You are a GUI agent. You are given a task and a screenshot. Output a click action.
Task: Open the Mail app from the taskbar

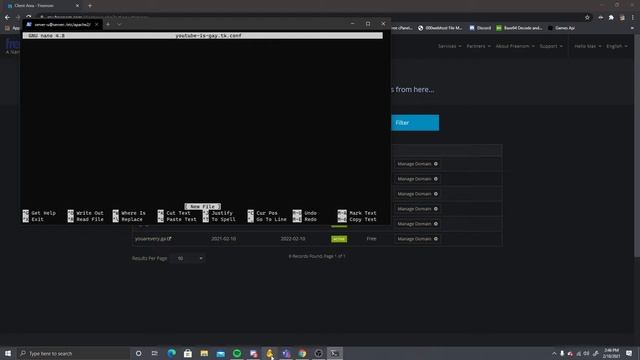pyautogui.click(x=220, y=353)
